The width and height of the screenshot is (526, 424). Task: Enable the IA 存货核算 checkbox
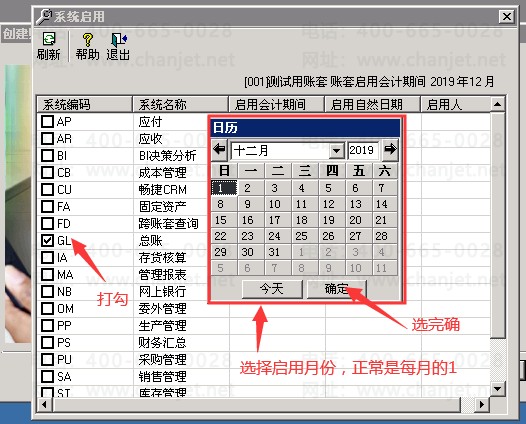47,257
